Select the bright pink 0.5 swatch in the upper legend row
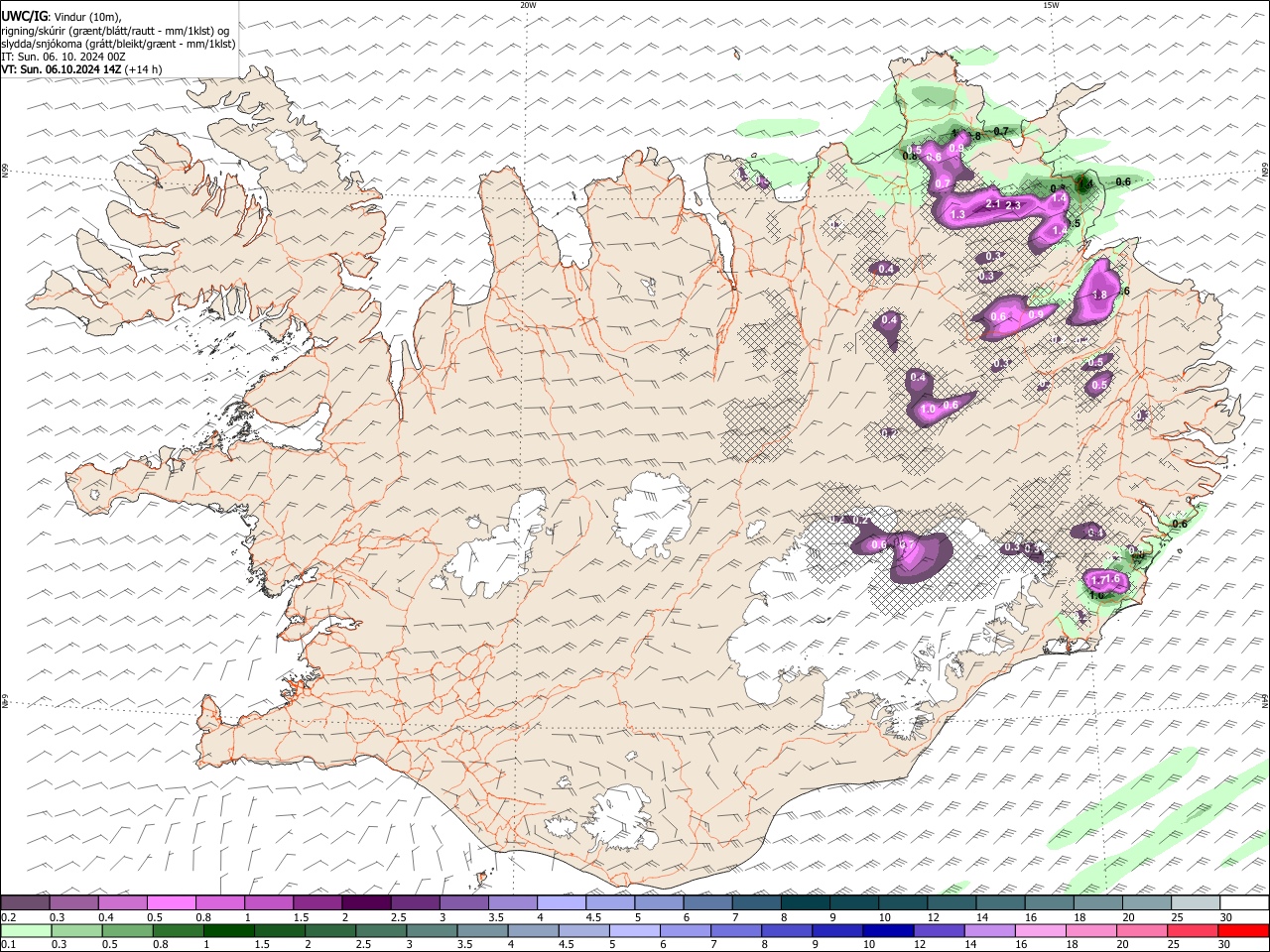Screen dimensions: 1270x952 click(x=172, y=902)
